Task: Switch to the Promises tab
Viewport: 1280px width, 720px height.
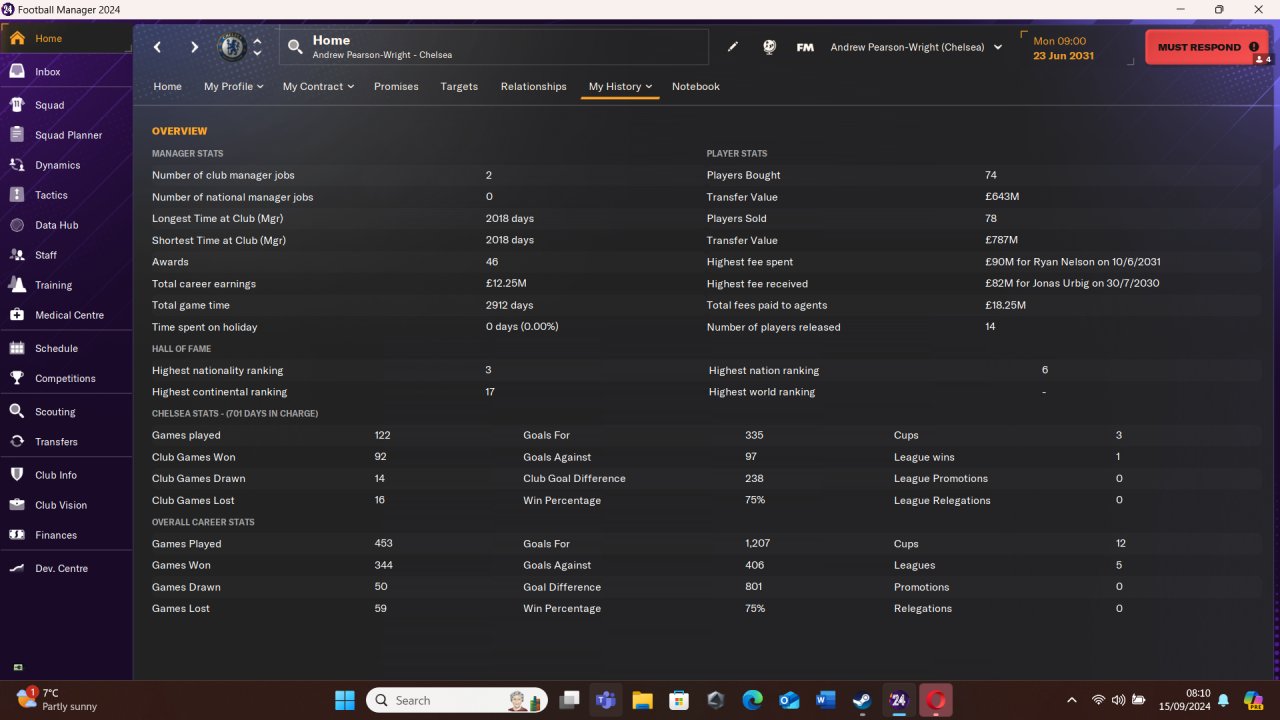Action: pyautogui.click(x=396, y=86)
